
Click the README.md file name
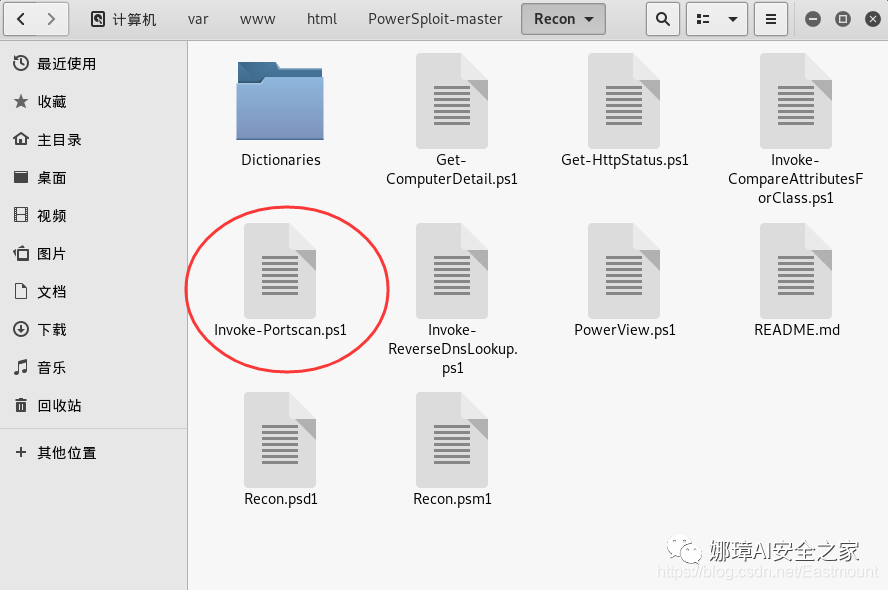point(797,330)
